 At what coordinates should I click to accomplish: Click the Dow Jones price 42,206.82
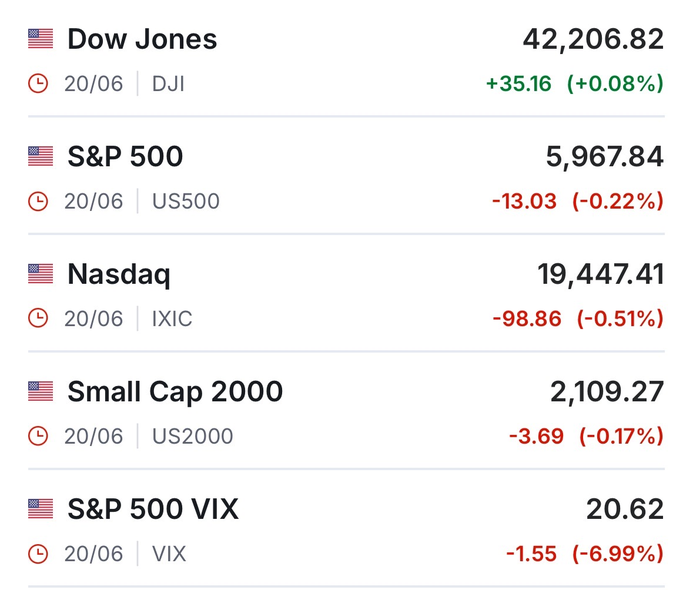point(593,40)
